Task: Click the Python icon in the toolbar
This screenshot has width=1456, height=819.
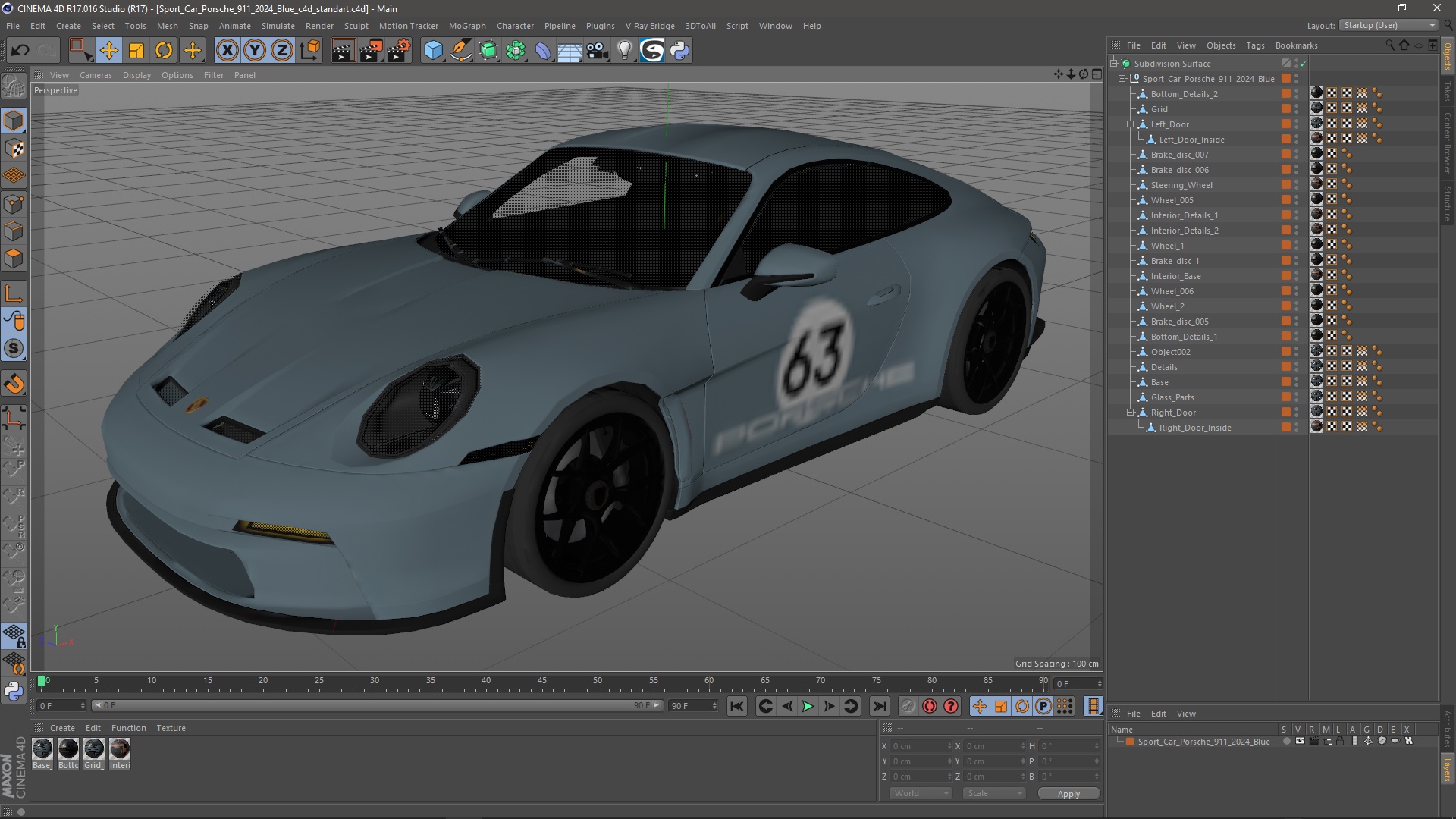Action: 679,50
